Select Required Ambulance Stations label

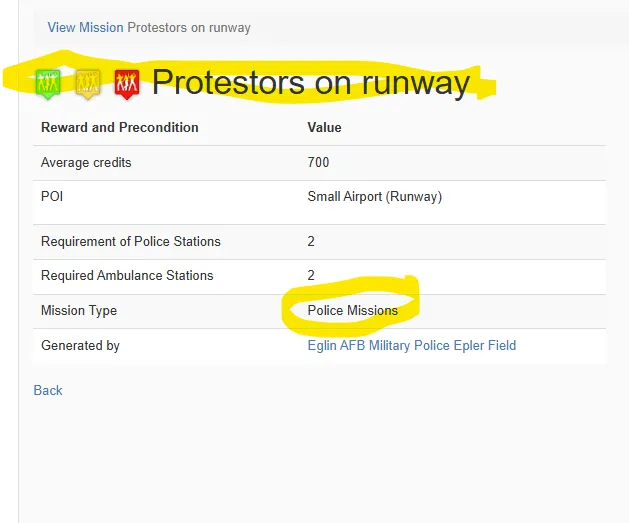127,276
